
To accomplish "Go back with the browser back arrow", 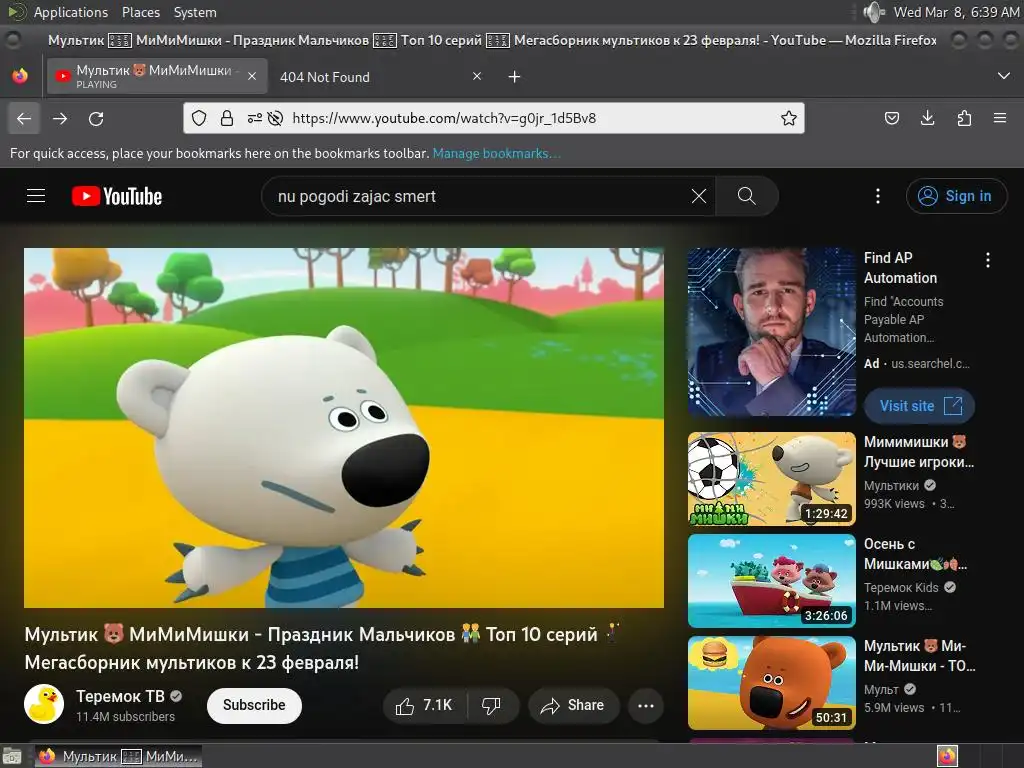I will 24,118.
